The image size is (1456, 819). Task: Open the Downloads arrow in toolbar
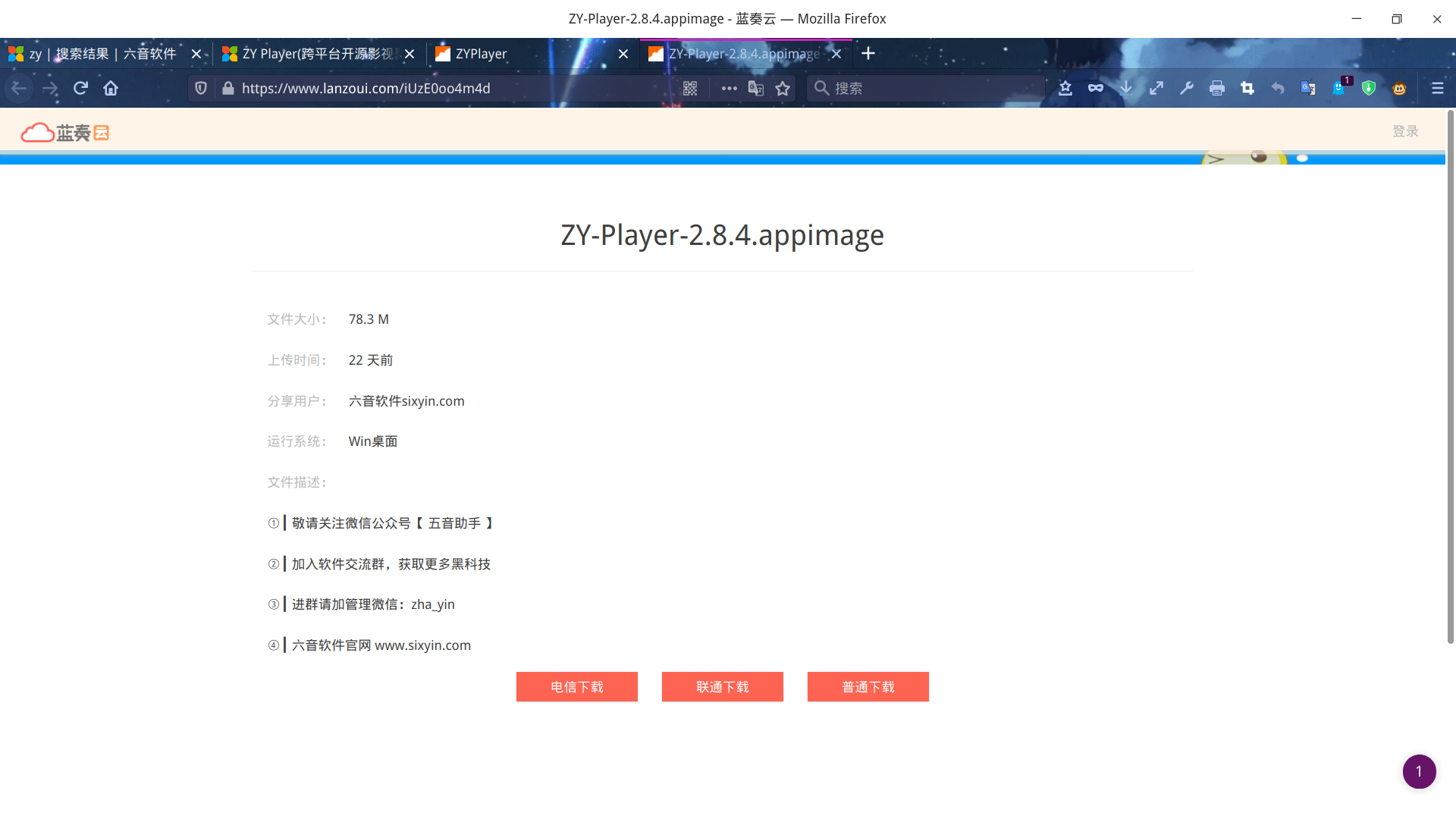[x=1126, y=89]
